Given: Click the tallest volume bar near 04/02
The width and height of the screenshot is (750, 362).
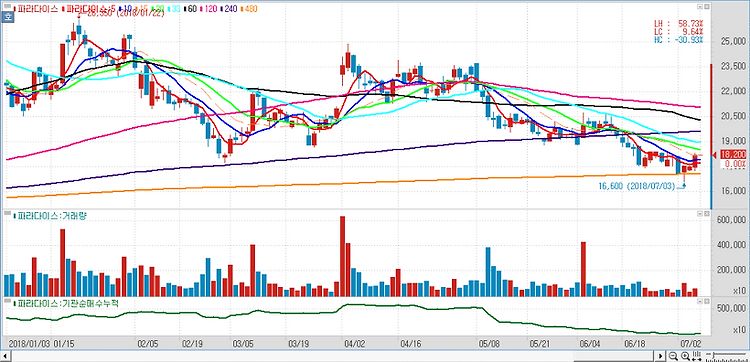Looking at the screenshot, I should [x=342, y=256].
